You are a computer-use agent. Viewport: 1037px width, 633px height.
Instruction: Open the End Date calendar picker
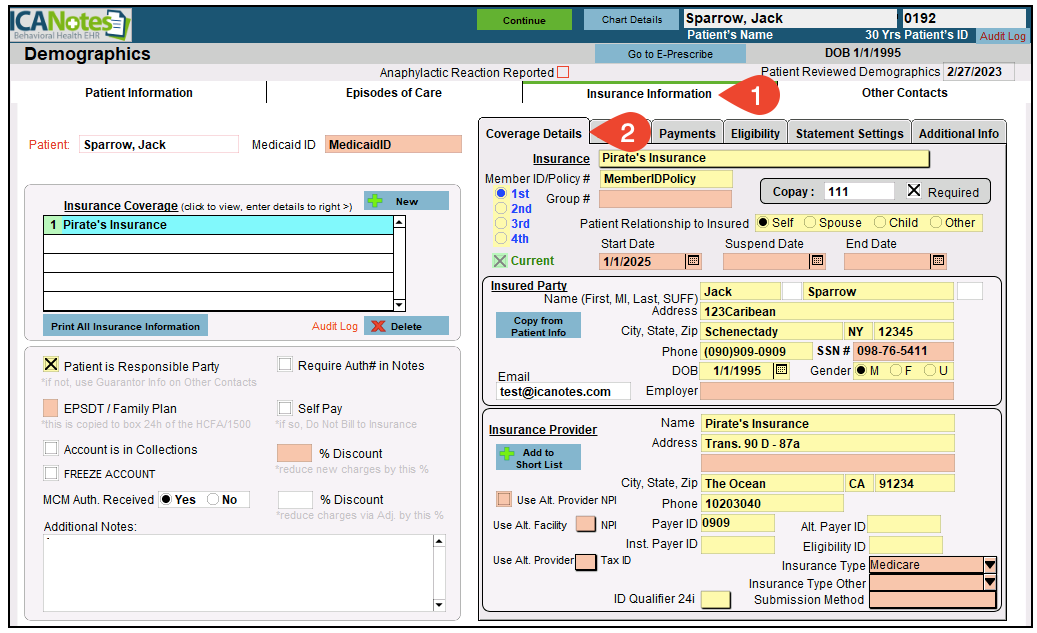coord(938,261)
